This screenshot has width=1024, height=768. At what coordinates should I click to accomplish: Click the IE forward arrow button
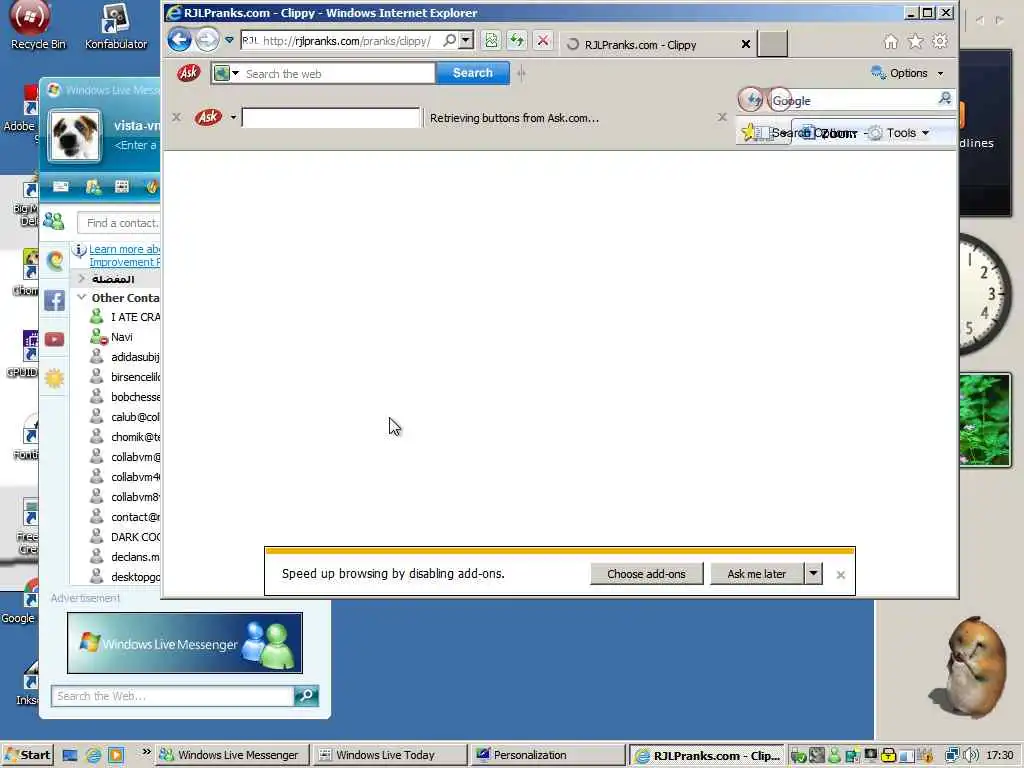click(207, 40)
